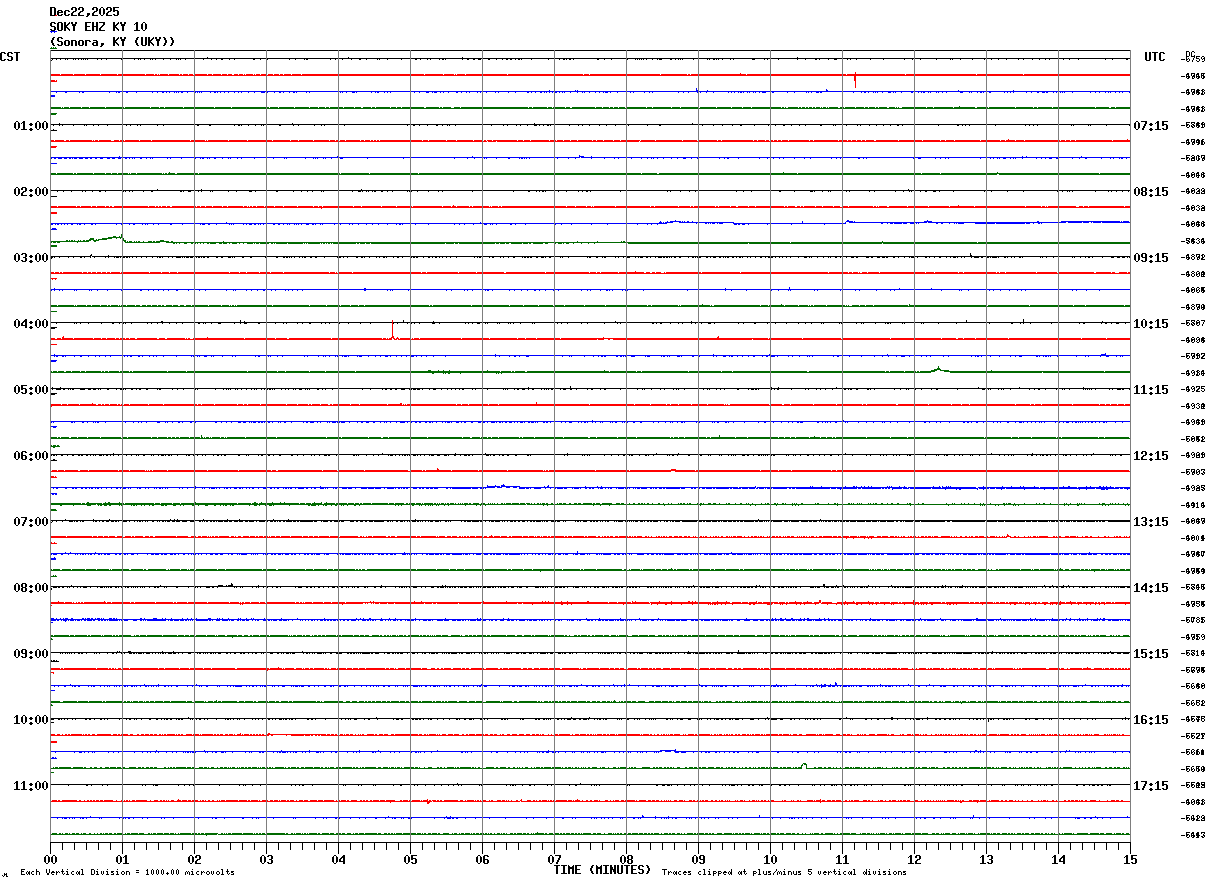Click the Dec22,2025 date header
Image resolution: width=1210 pixels, height=886 pixels.
[84, 12]
